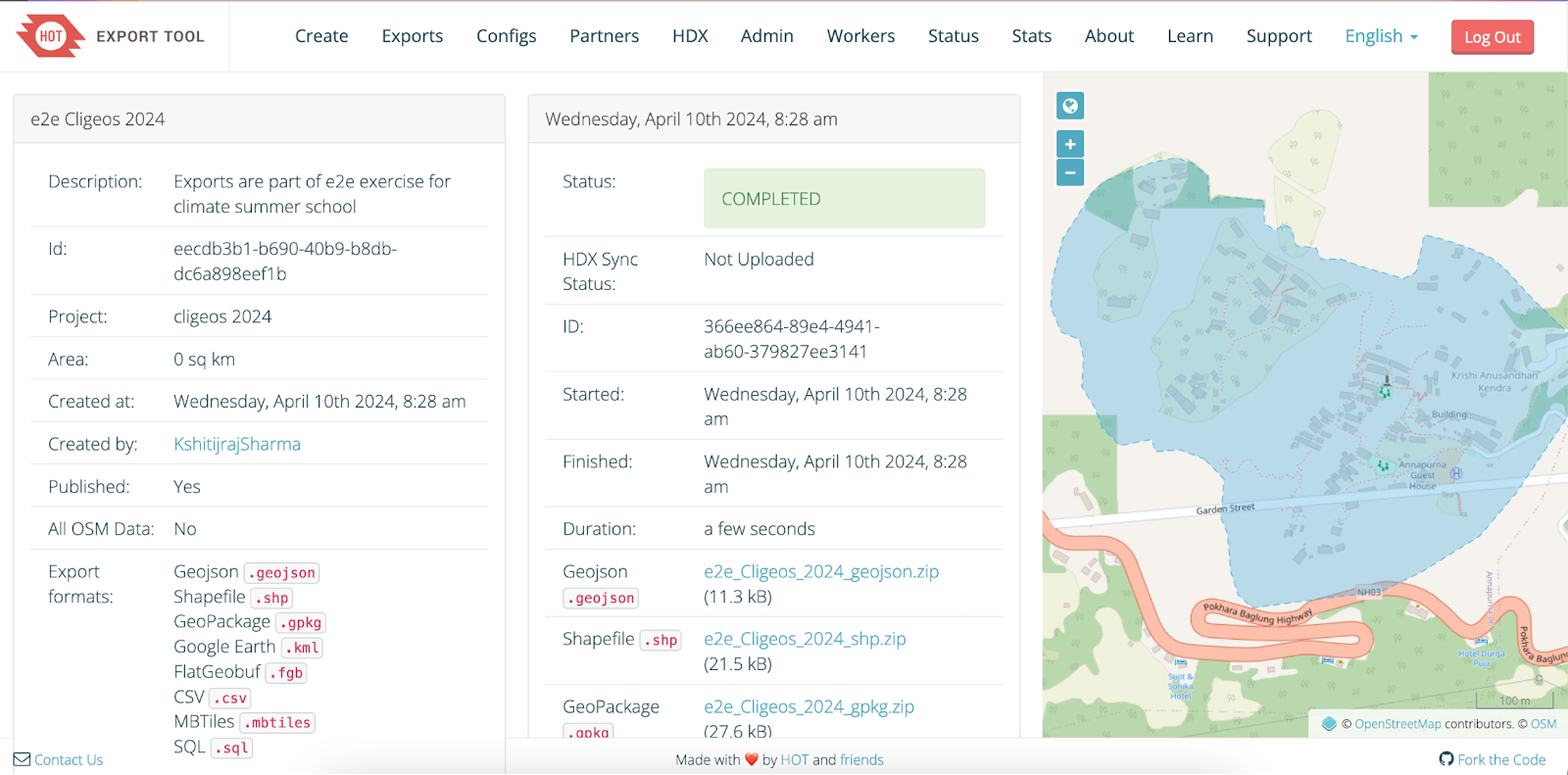1568x775 pixels.
Task: Click the run ID 366ee864-89e4 value
Action: pos(792,339)
